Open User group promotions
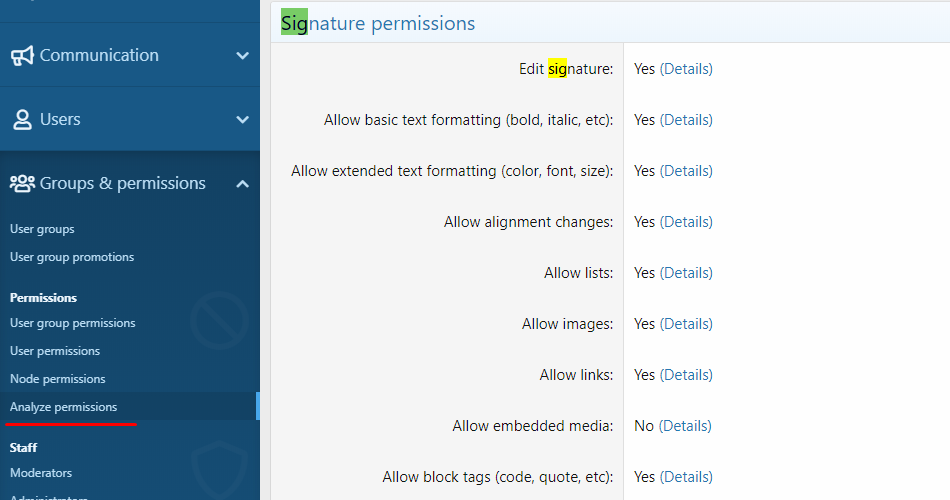Image resolution: width=950 pixels, height=500 pixels. coord(72,257)
